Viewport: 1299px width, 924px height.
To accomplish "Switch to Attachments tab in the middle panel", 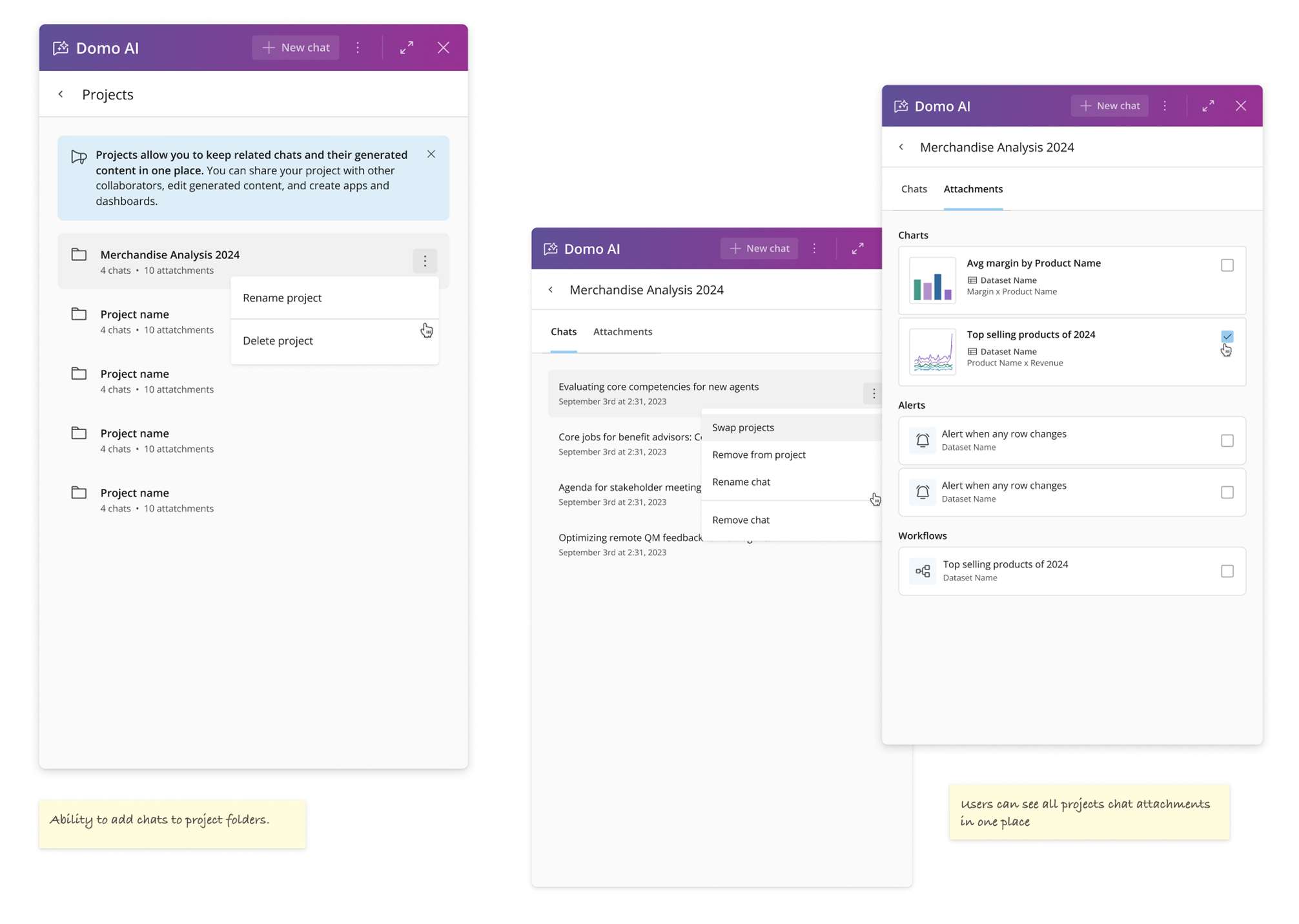I will pyautogui.click(x=623, y=332).
